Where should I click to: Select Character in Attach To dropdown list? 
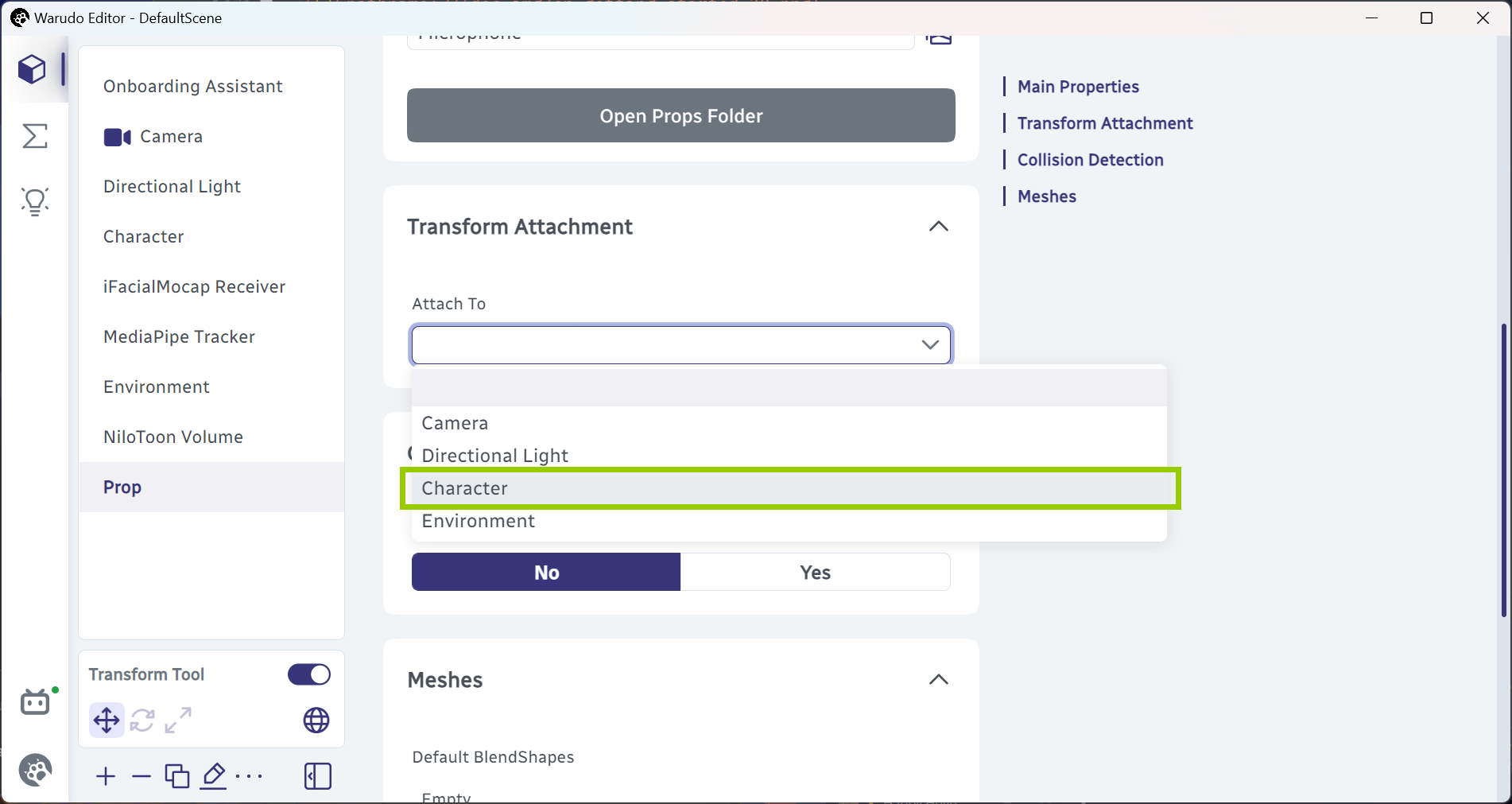(x=789, y=488)
